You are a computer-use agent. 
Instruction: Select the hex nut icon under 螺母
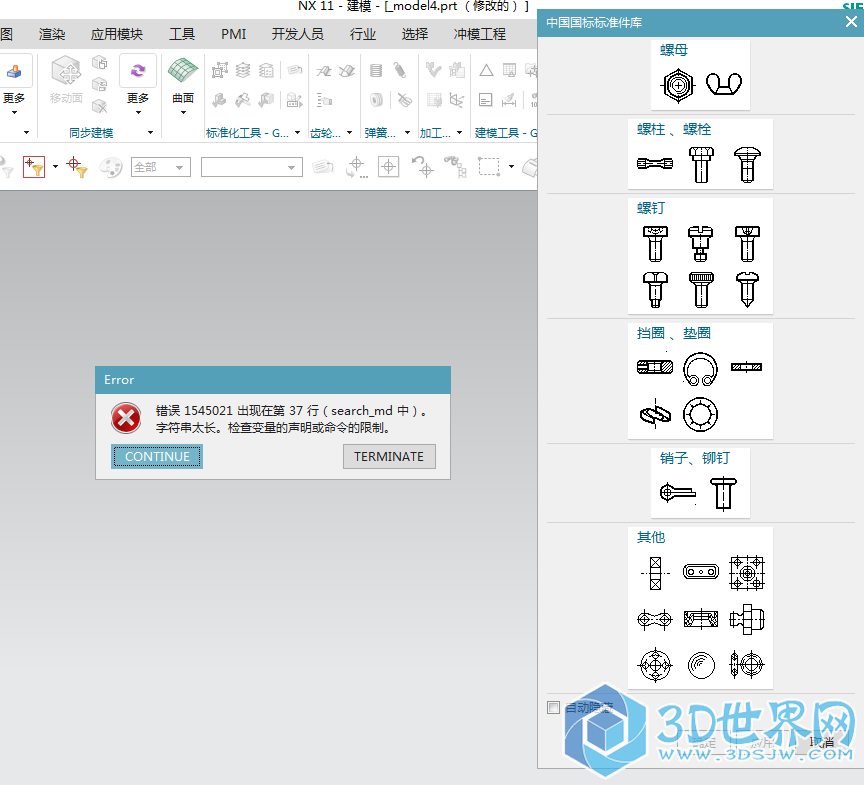[678, 85]
